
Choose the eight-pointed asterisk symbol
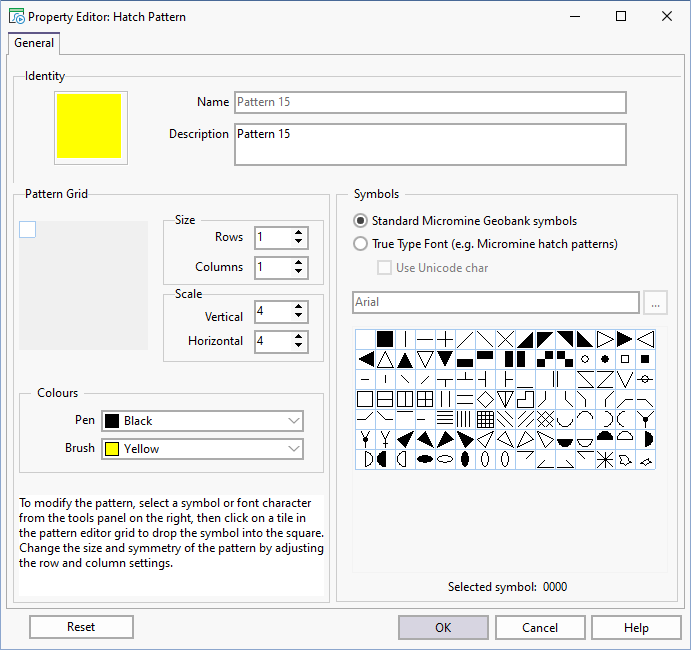click(x=605, y=459)
